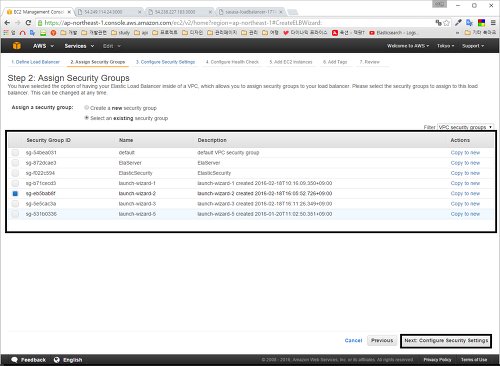Go to step 5 Add EC2 Instances
This screenshot has height=366, width=500.
point(291,62)
